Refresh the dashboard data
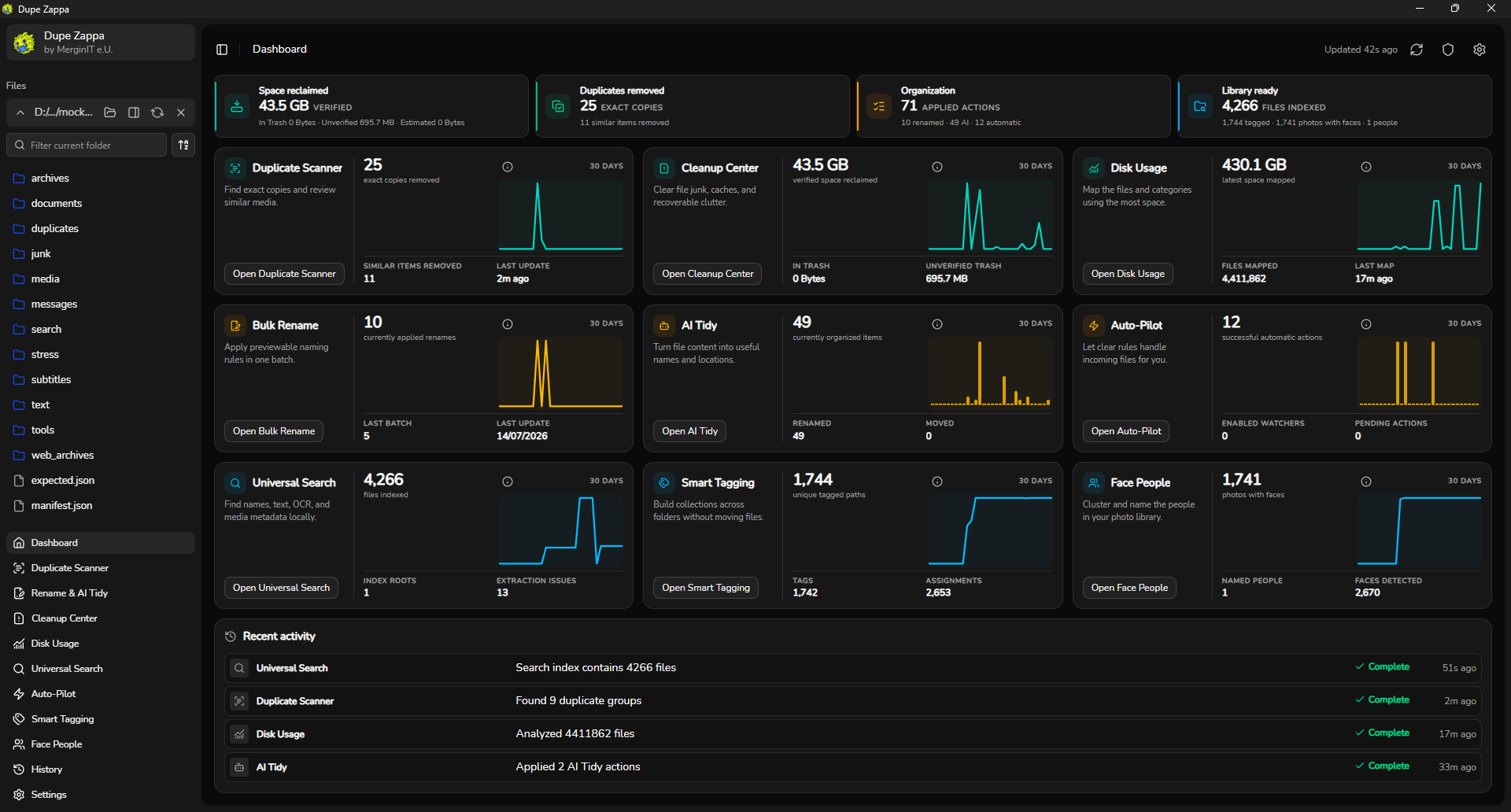The image size is (1511, 812). tap(1417, 50)
